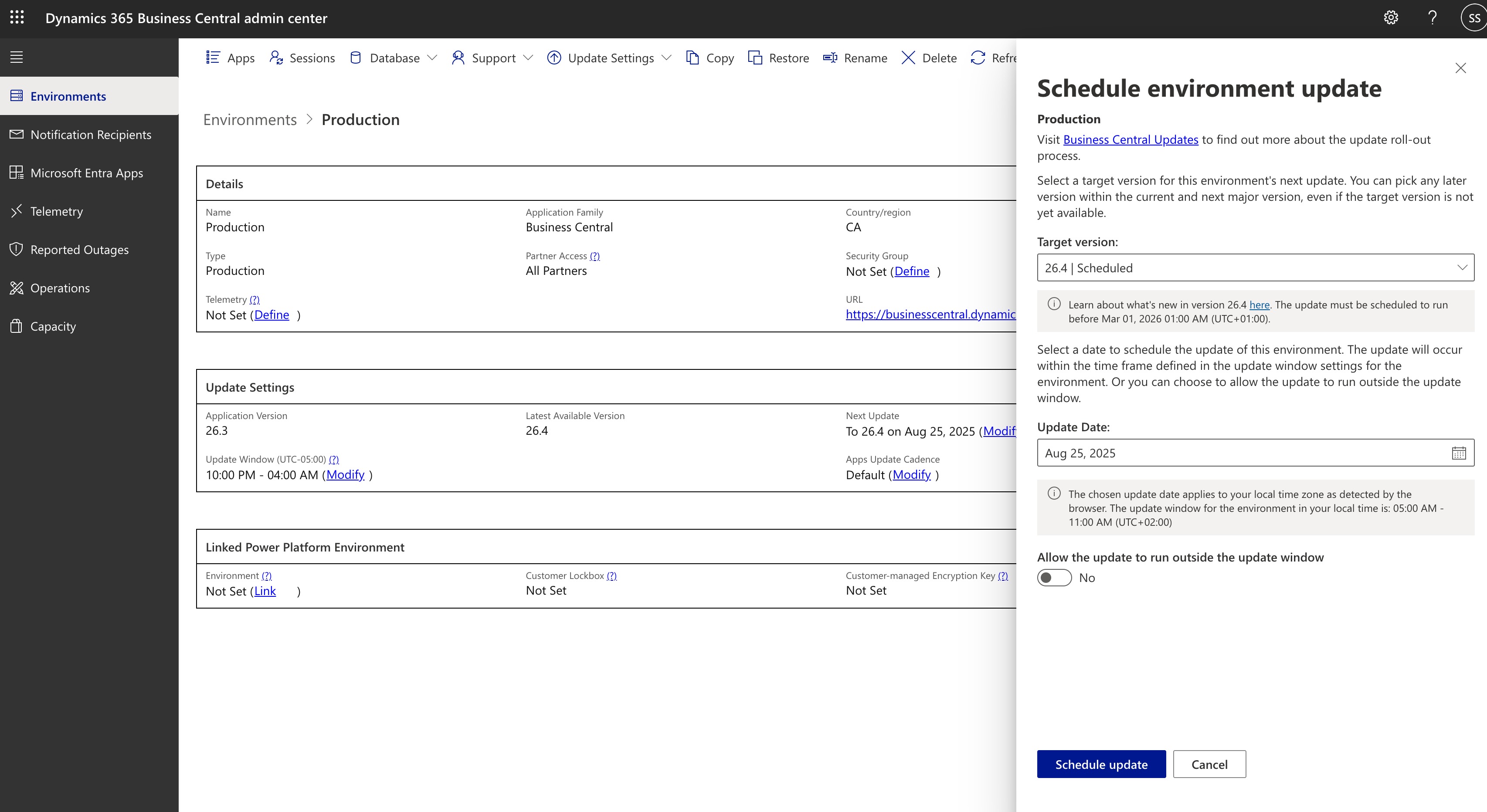The height and width of the screenshot is (812, 1487).
Task: Expand the Update Settings toolbar dropdown
Action: [x=666, y=58]
